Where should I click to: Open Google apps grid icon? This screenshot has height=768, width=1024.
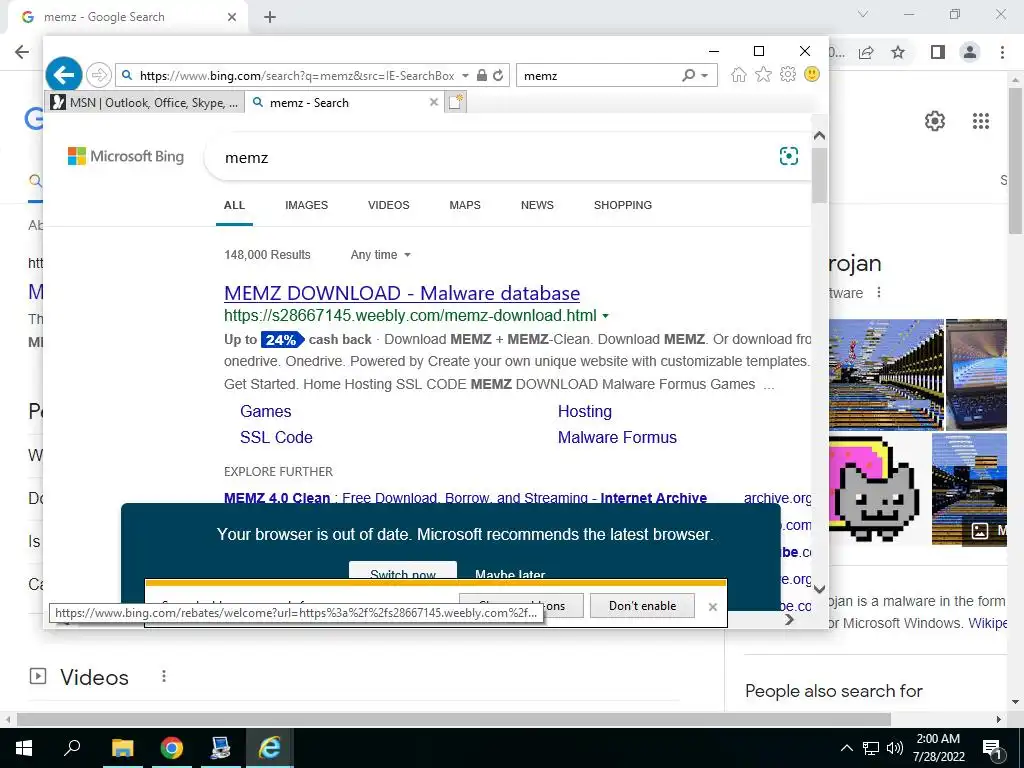[981, 121]
